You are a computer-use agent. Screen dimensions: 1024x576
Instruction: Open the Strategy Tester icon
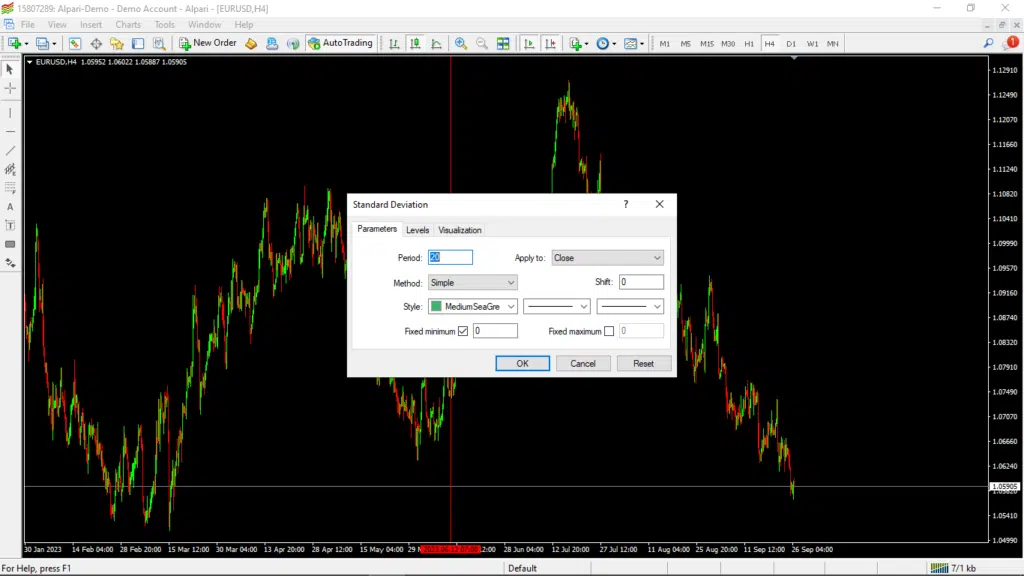tap(159, 44)
